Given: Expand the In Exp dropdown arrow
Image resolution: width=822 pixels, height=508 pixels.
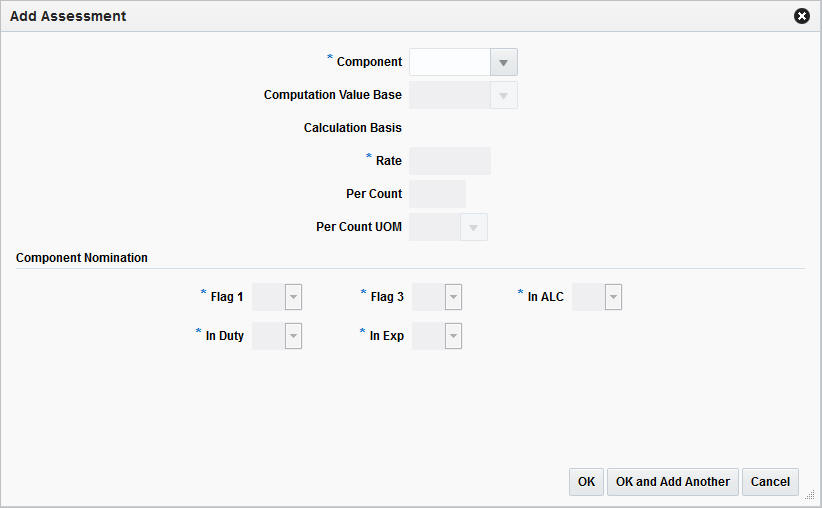Looking at the screenshot, I should (453, 337).
